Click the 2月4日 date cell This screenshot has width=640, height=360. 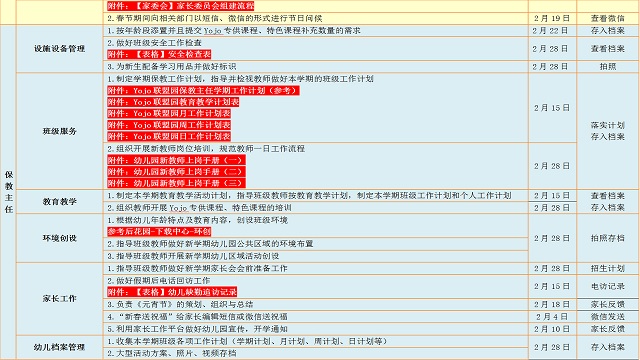pyautogui.click(x=552, y=316)
